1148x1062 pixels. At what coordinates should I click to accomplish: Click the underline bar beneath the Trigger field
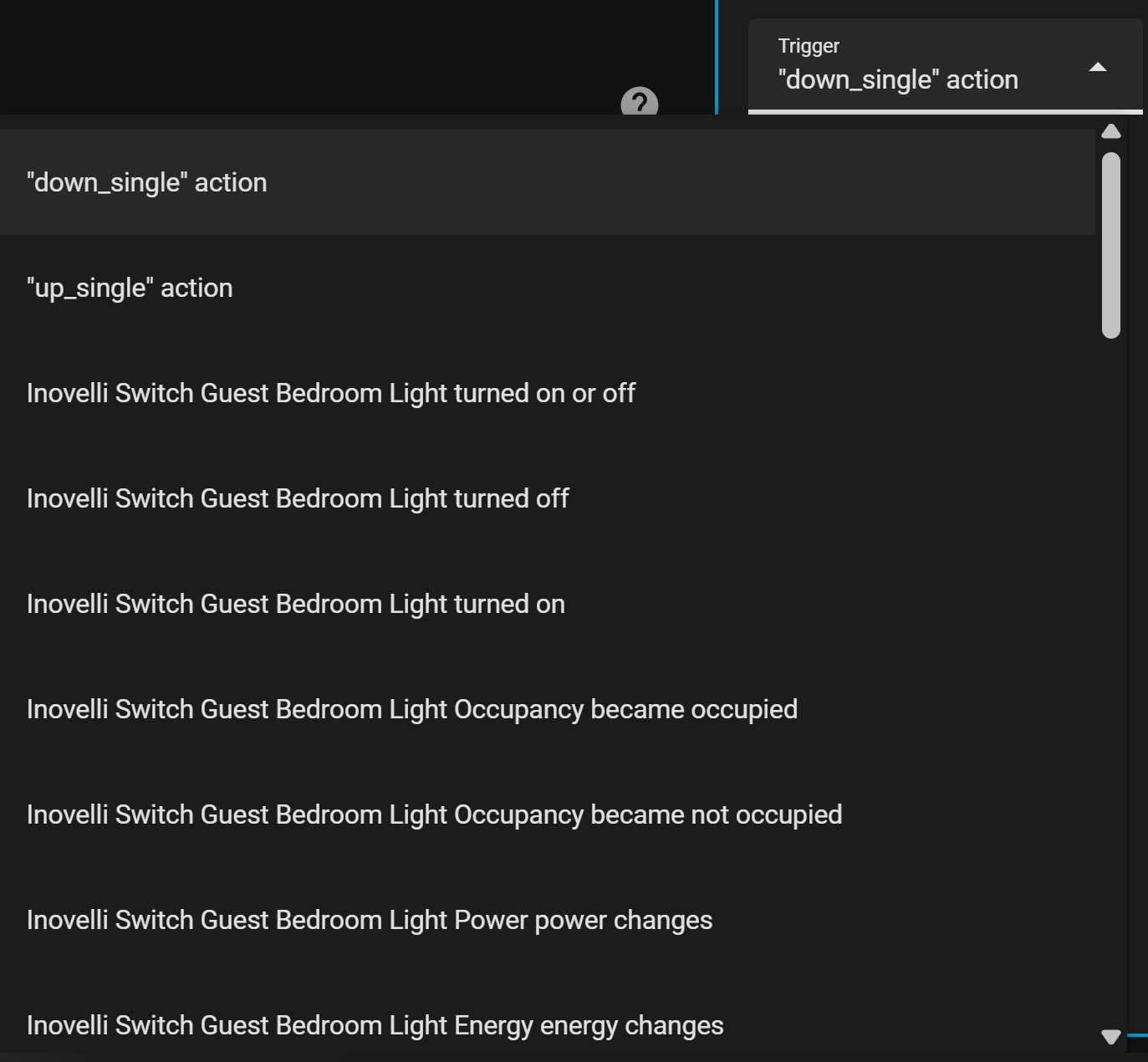945,111
